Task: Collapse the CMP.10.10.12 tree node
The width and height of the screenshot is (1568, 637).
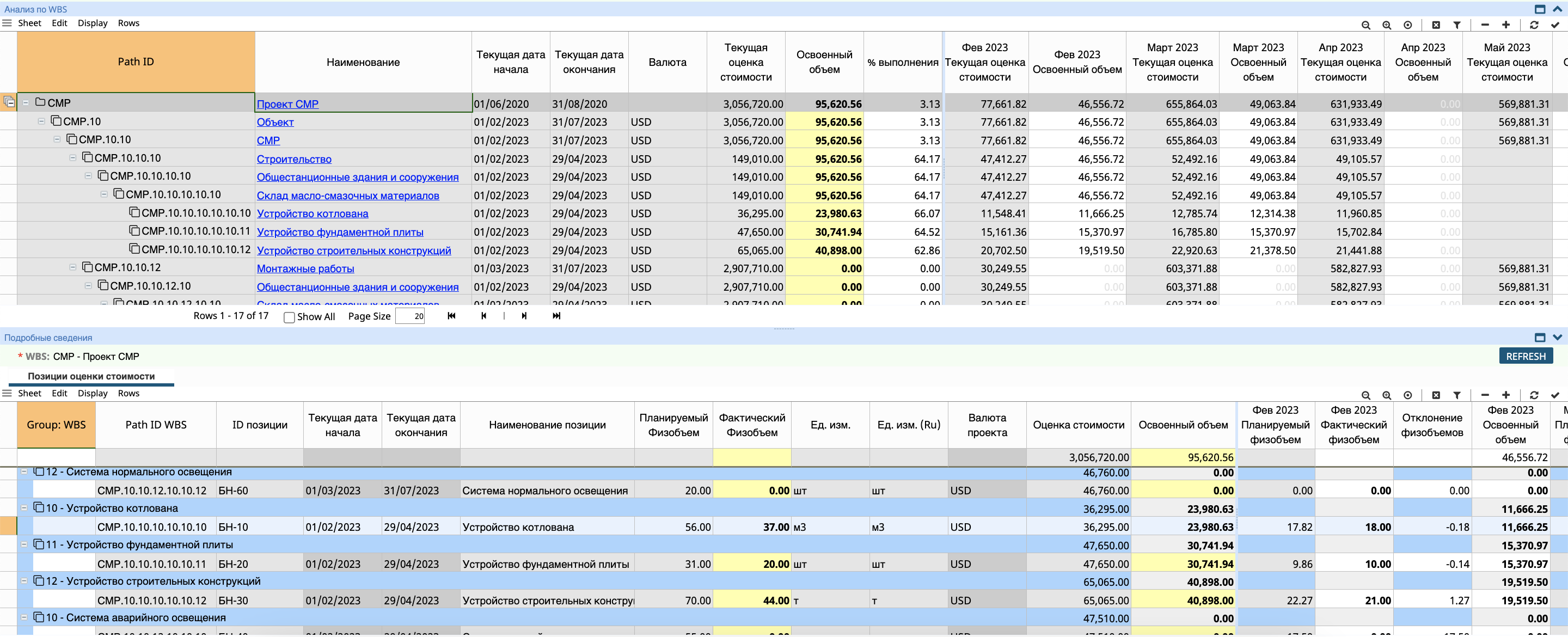Action: point(73,267)
